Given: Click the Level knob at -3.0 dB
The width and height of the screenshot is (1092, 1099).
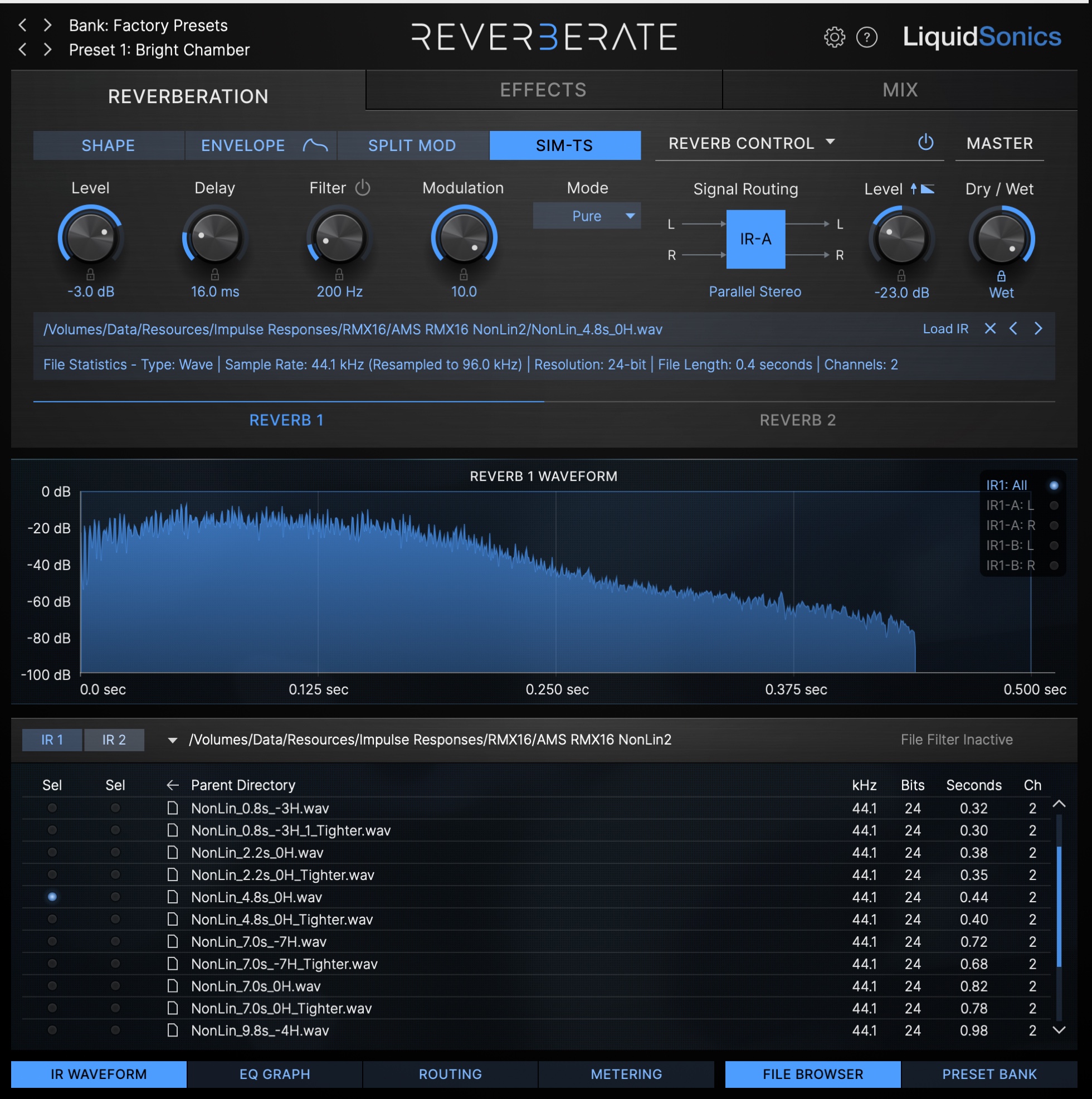Looking at the screenshot, I should (90, 237).
